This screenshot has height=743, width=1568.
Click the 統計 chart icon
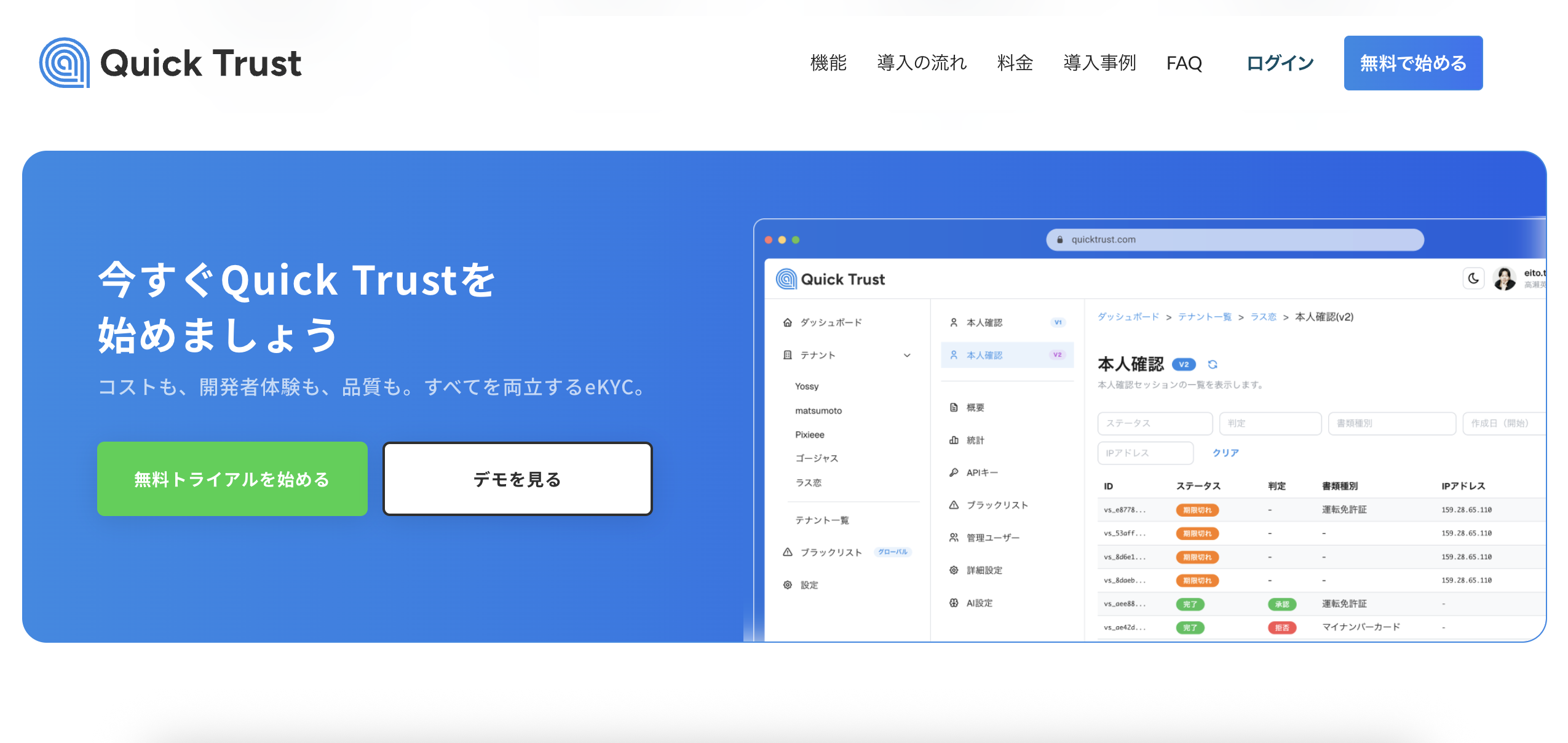coord(954,440)
